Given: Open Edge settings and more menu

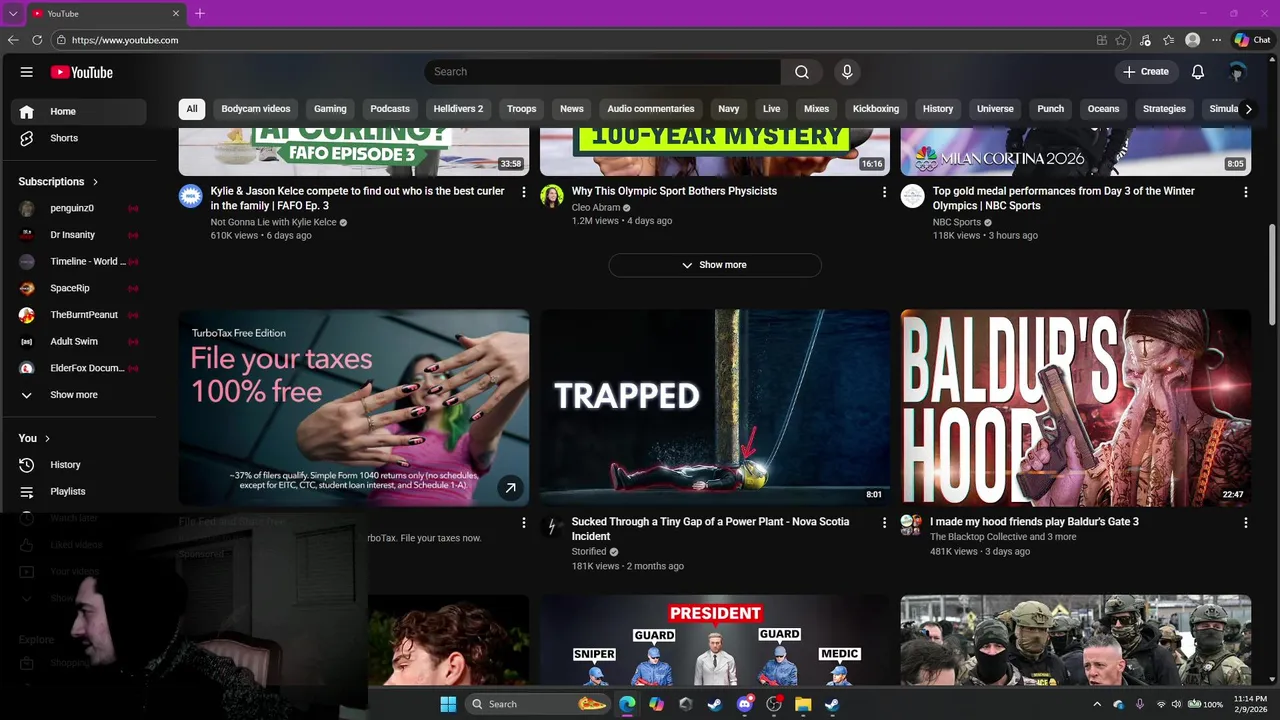Looking at the screenshot, I should point(1216,40).
